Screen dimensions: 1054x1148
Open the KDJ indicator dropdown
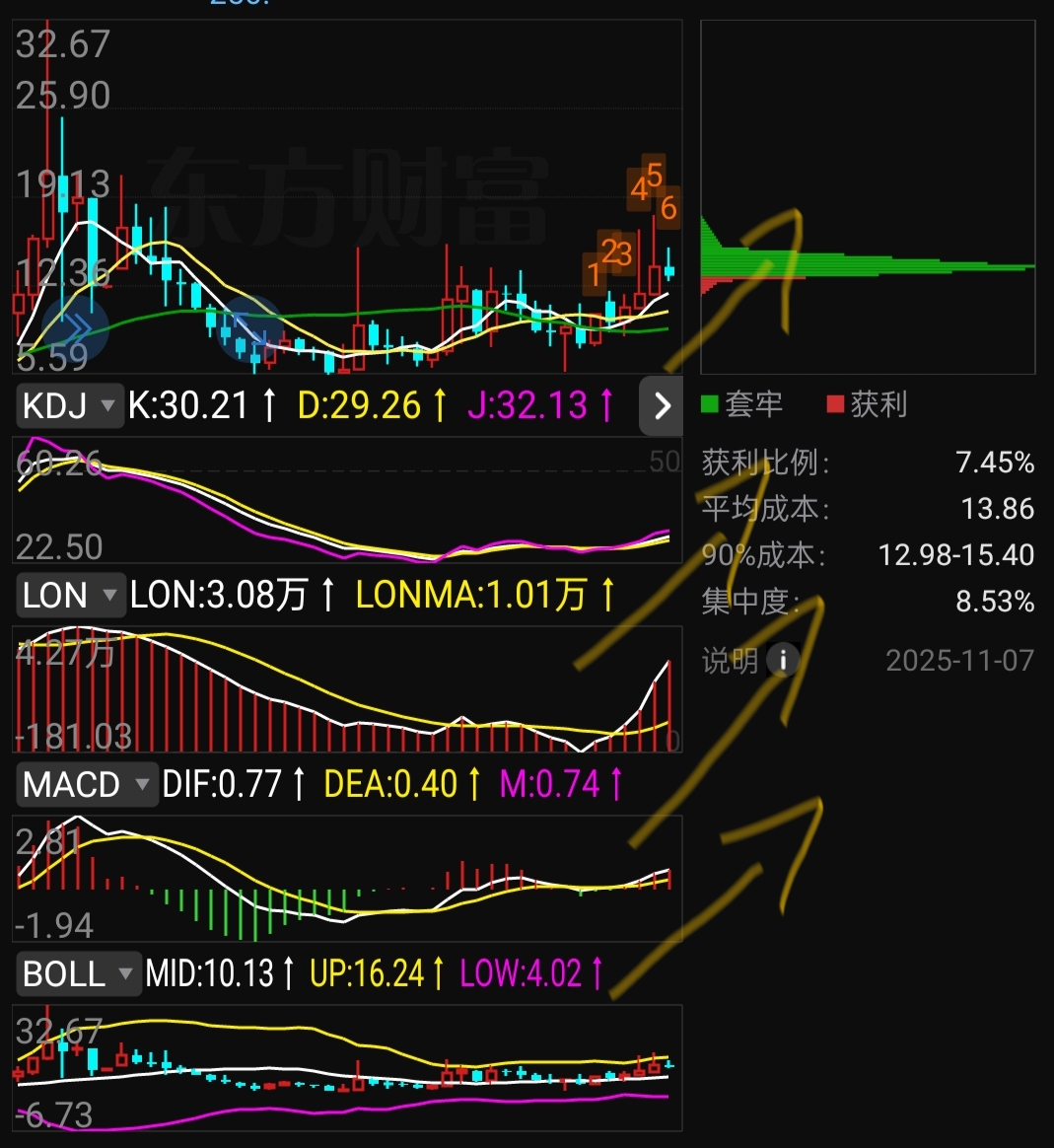coord(70,405)
